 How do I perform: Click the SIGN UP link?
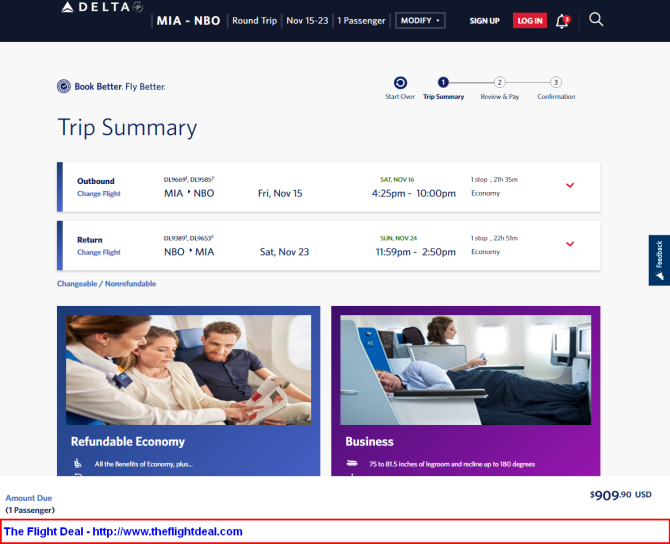[x=485, y=21]
